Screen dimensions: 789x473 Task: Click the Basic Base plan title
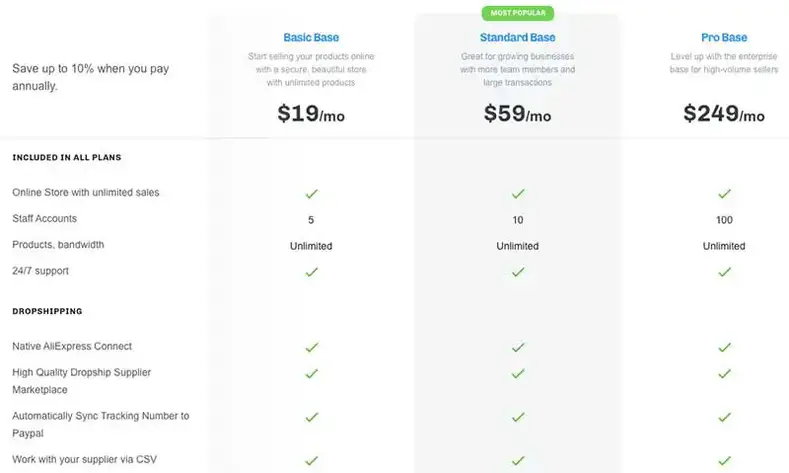[x=311, y=37]
